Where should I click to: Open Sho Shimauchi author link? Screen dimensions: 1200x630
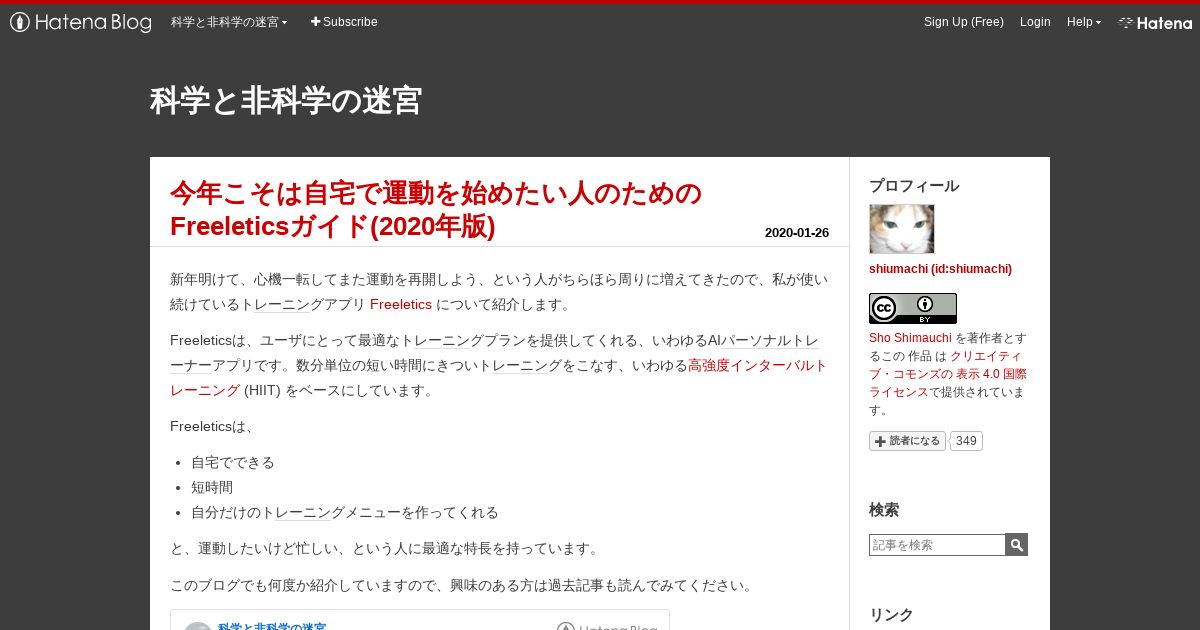(x=910, y=338)
